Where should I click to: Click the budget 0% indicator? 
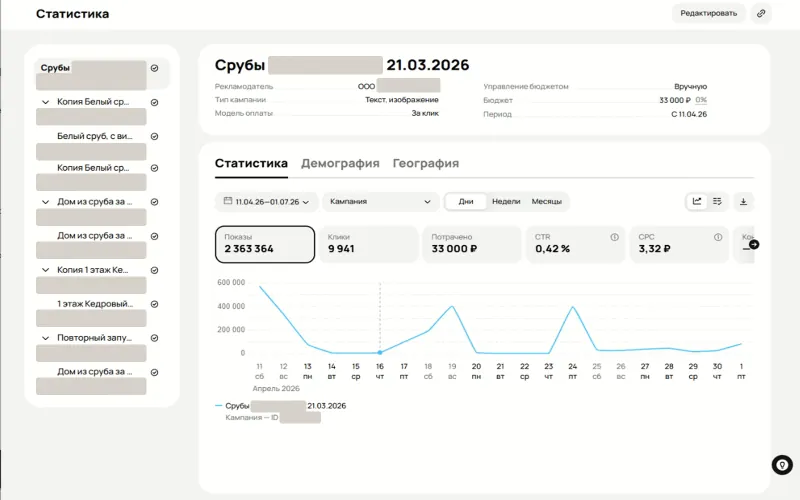point(701,100)
